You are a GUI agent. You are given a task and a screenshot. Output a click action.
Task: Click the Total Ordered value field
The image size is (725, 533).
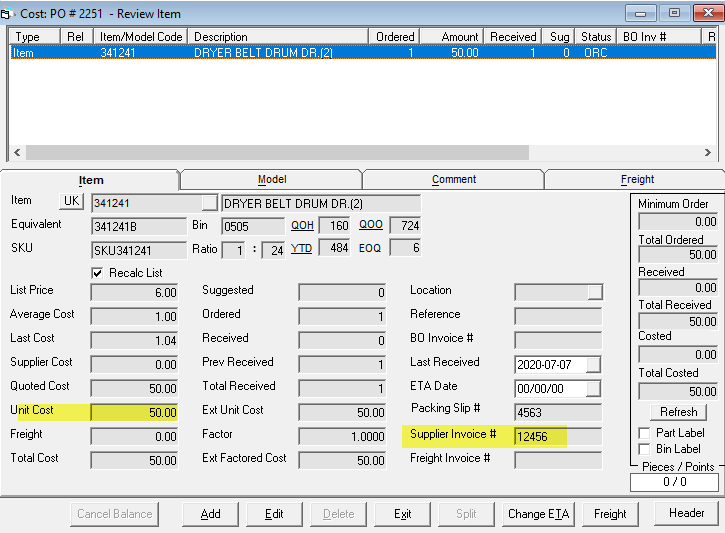[678, 255]
